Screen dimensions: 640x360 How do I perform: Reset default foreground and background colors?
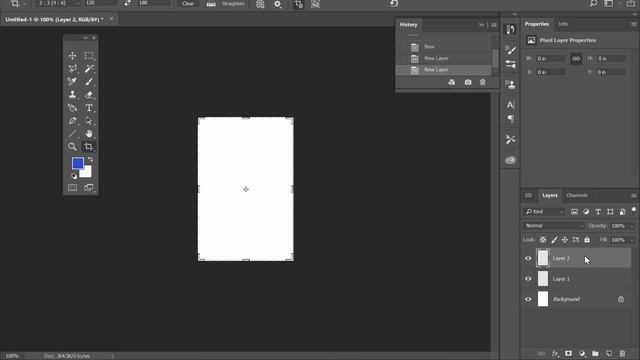tap(74, 176)
